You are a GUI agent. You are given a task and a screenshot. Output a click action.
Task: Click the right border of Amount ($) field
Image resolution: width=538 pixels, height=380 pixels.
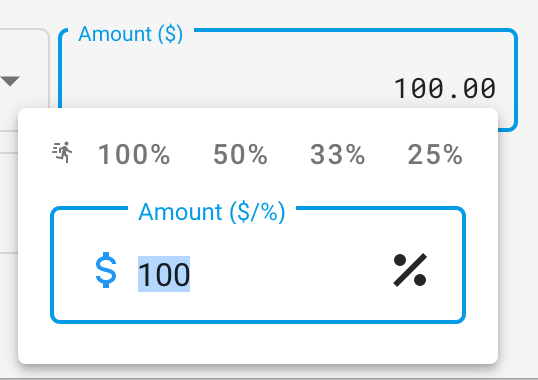coord(516,80)
